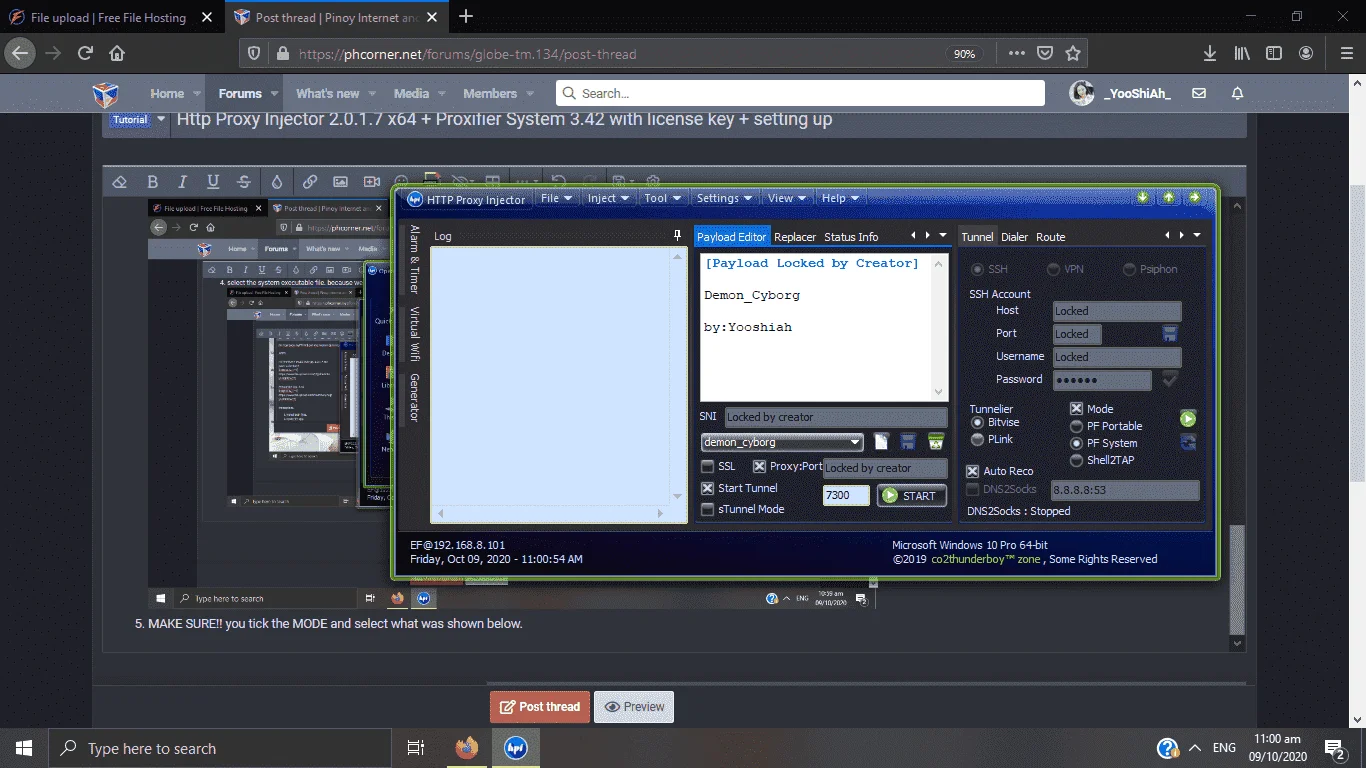Click the blue save icon beside demon_cyborg dropdown
This screenshot has height=768, width=1366.
(908, 441)
